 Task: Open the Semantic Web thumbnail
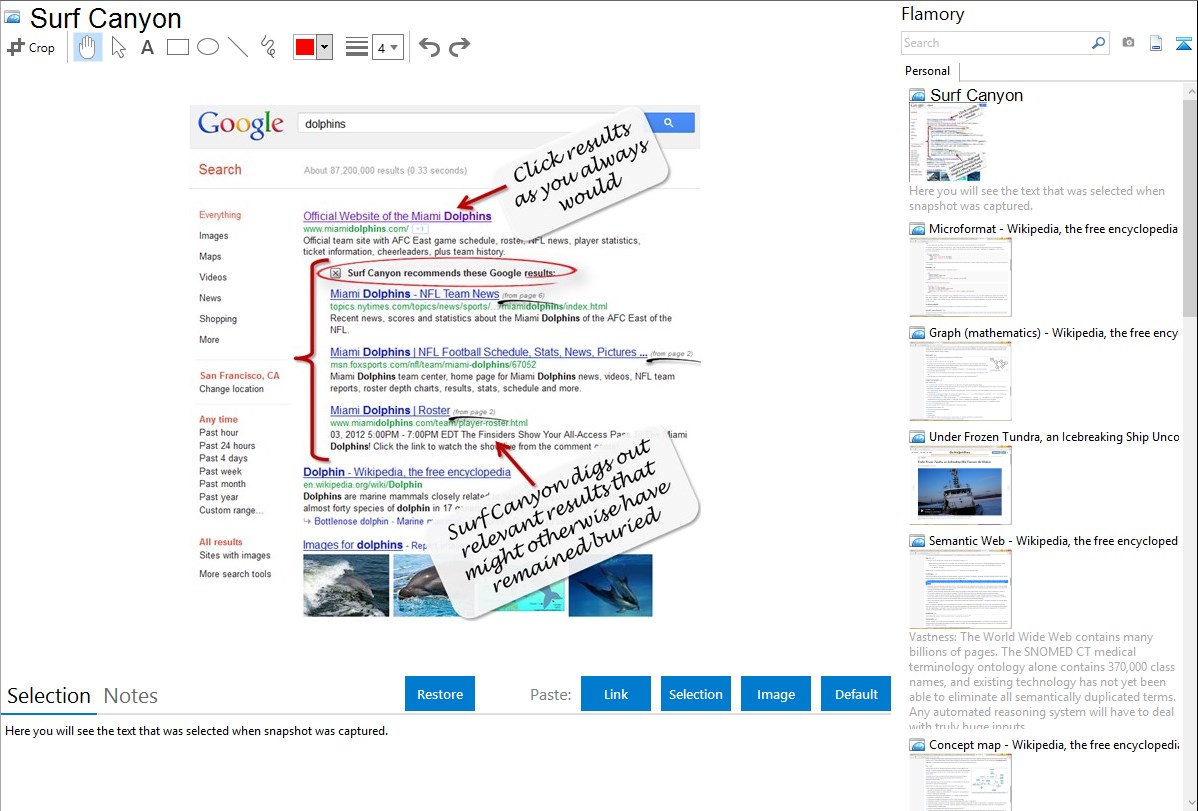coord(960,589)
